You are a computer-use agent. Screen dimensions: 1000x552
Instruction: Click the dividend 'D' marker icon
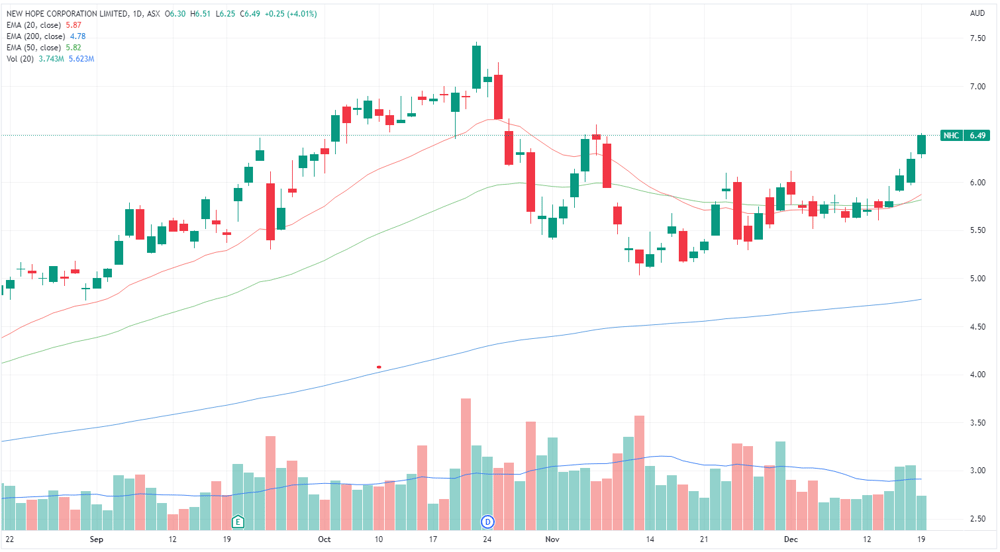click(487, 521)
